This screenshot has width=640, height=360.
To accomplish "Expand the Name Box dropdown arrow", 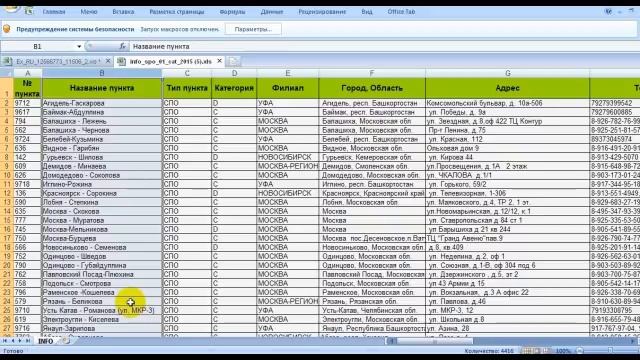I will (x=79, y=47).
